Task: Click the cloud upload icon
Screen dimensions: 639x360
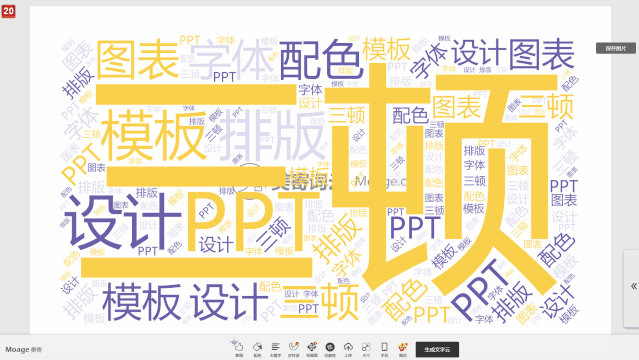Action: coord(348,347)
